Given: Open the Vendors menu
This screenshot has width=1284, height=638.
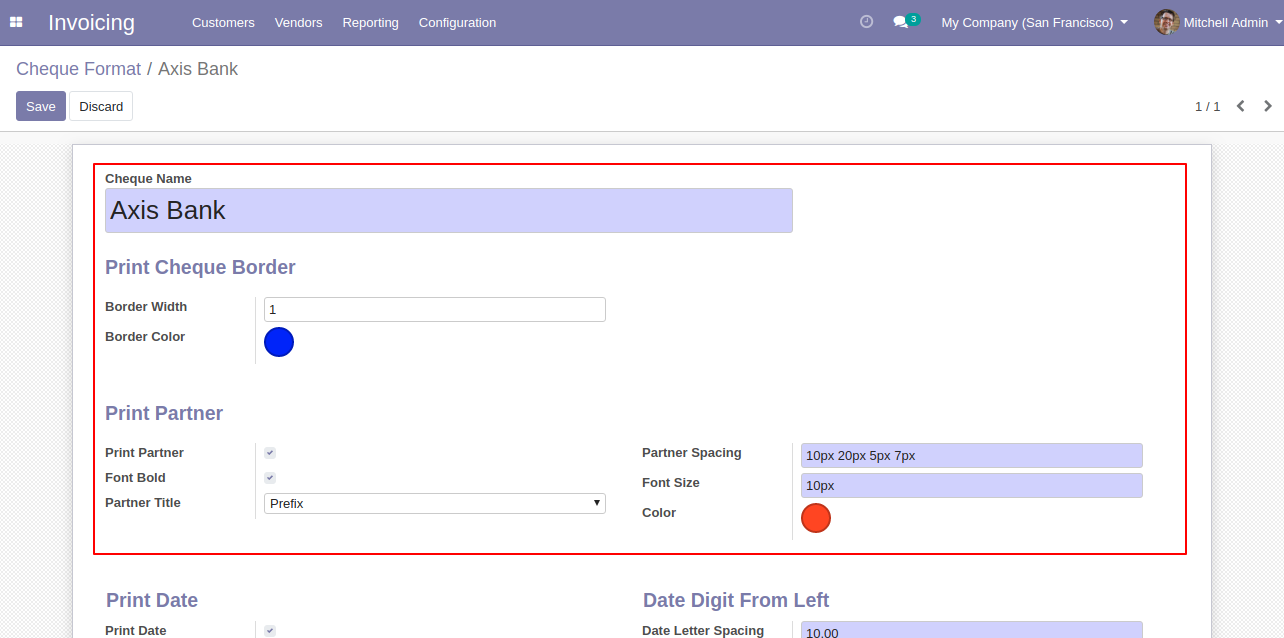Looking at the screenshot, I should coord(298,22).
